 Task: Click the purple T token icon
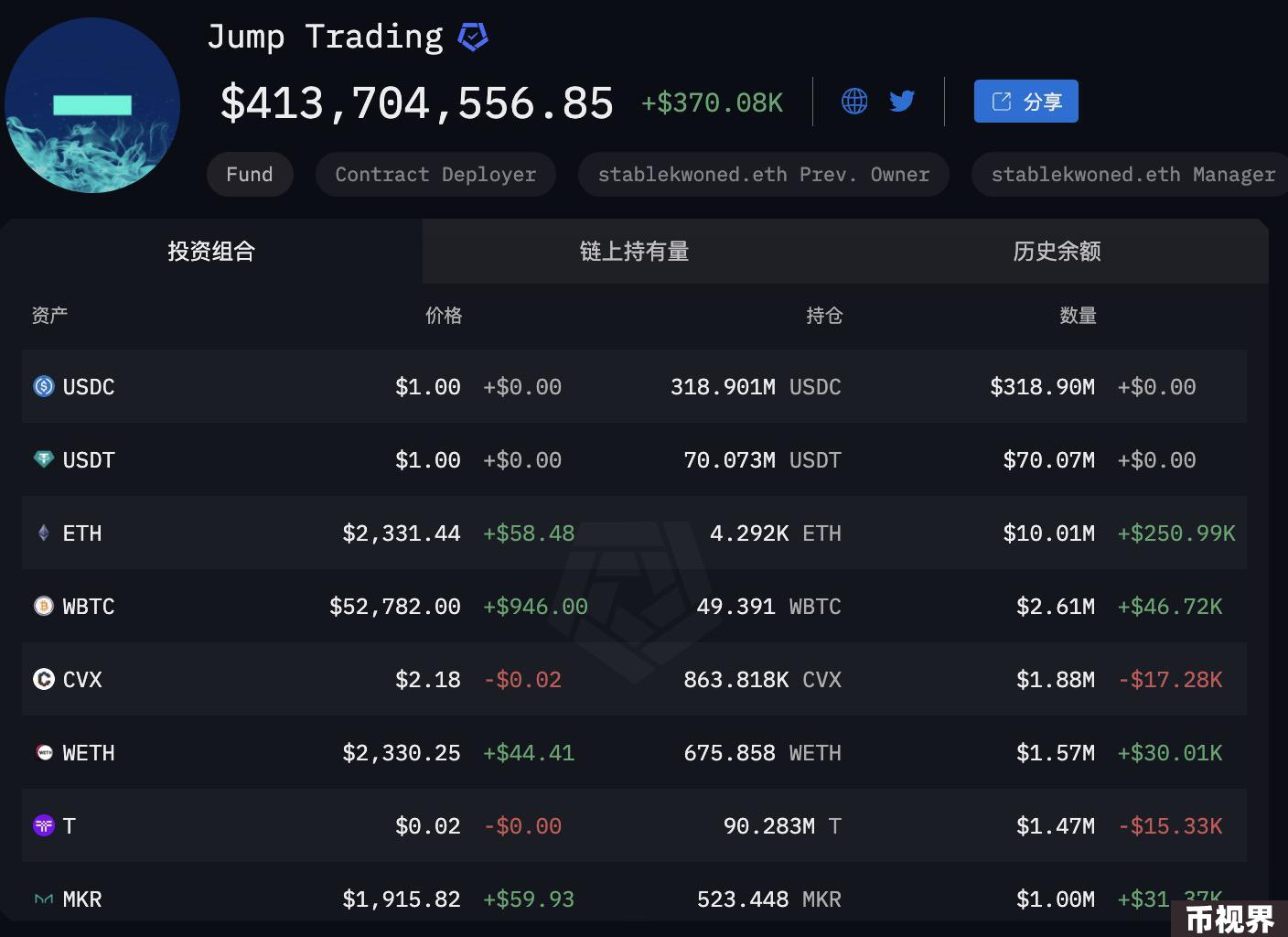[43, 825]
